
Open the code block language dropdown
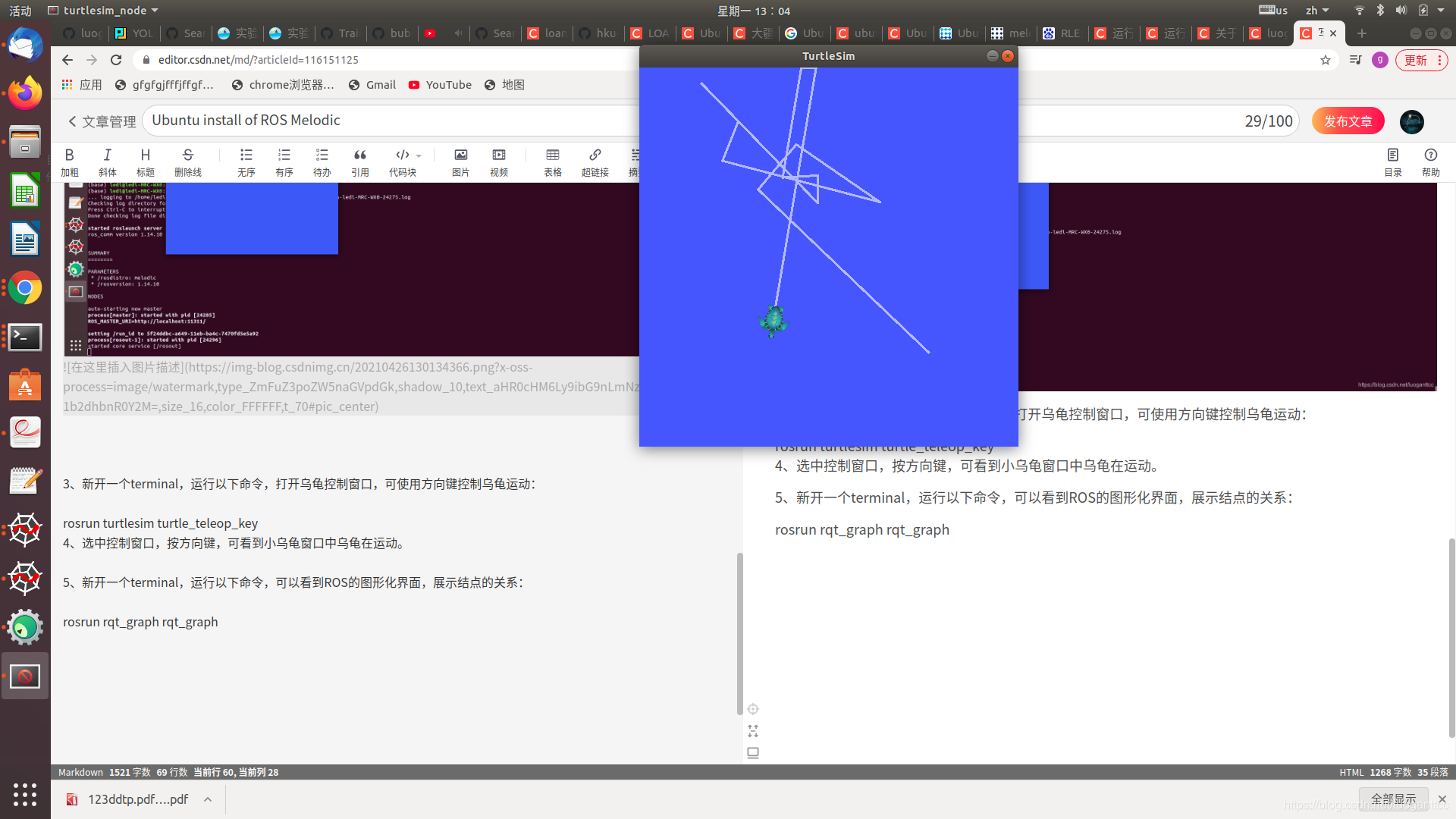419,155
